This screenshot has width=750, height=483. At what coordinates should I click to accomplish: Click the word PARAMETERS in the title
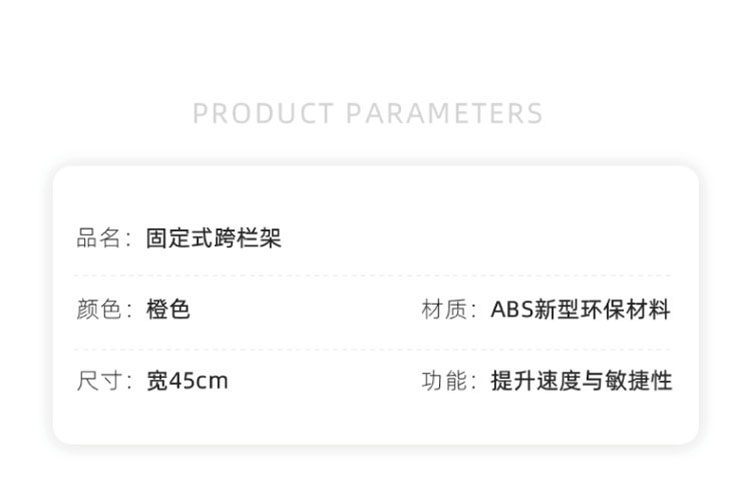tap(444, 113)
